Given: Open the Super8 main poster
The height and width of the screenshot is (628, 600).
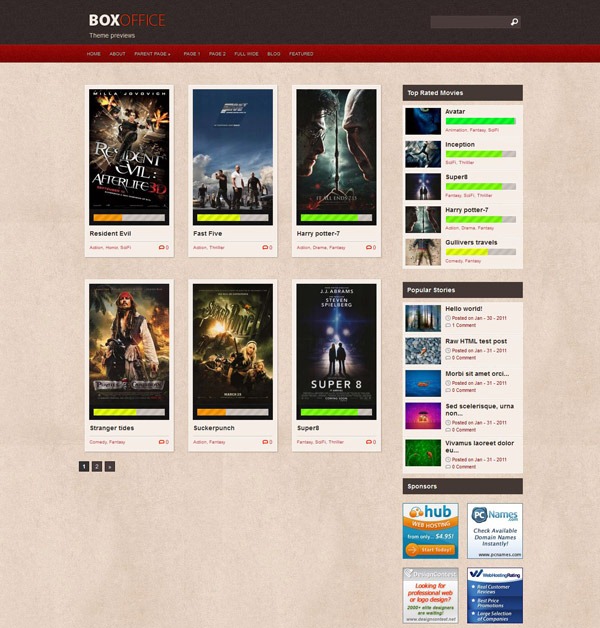Looking at the screenshot, I should coord(336,352).
